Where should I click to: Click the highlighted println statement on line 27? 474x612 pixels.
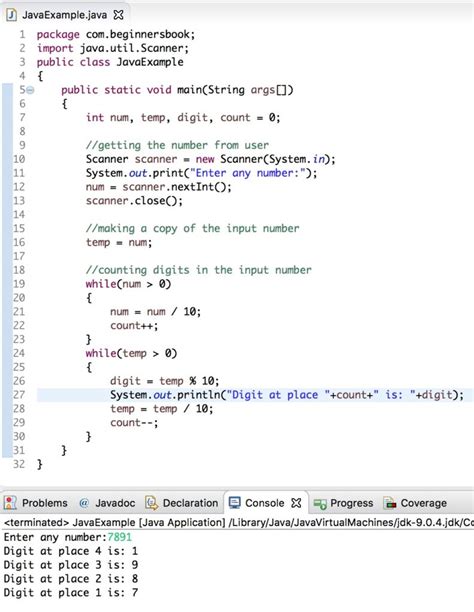coord(287,395)
